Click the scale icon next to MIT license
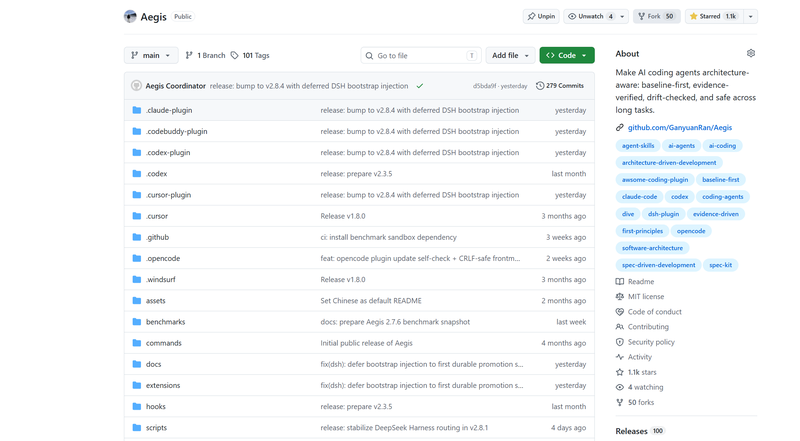 (x=619, y=297)
